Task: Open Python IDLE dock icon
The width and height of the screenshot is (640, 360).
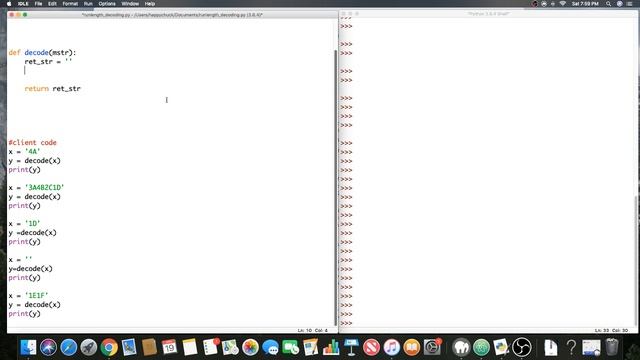Action: coord(501,347)
